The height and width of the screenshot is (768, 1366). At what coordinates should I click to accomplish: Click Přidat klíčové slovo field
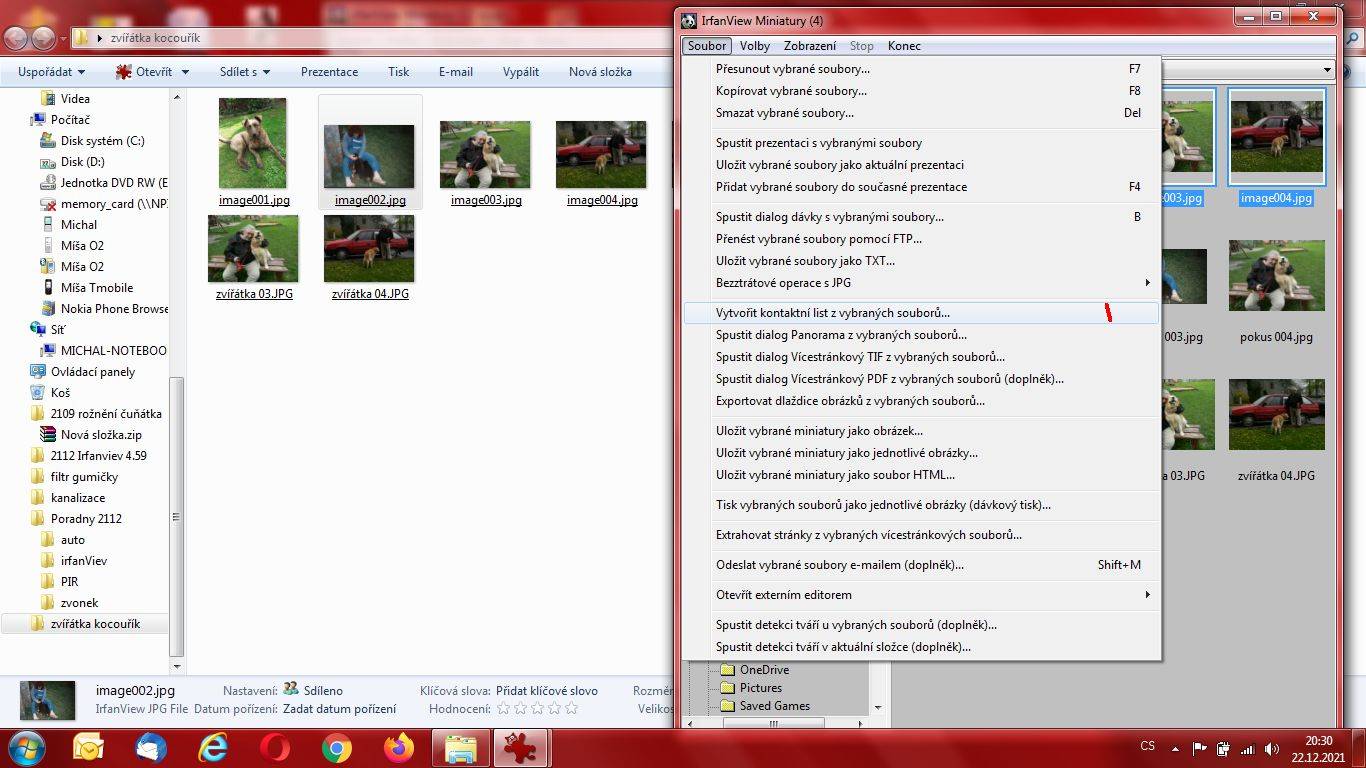[x=547, y=690]
